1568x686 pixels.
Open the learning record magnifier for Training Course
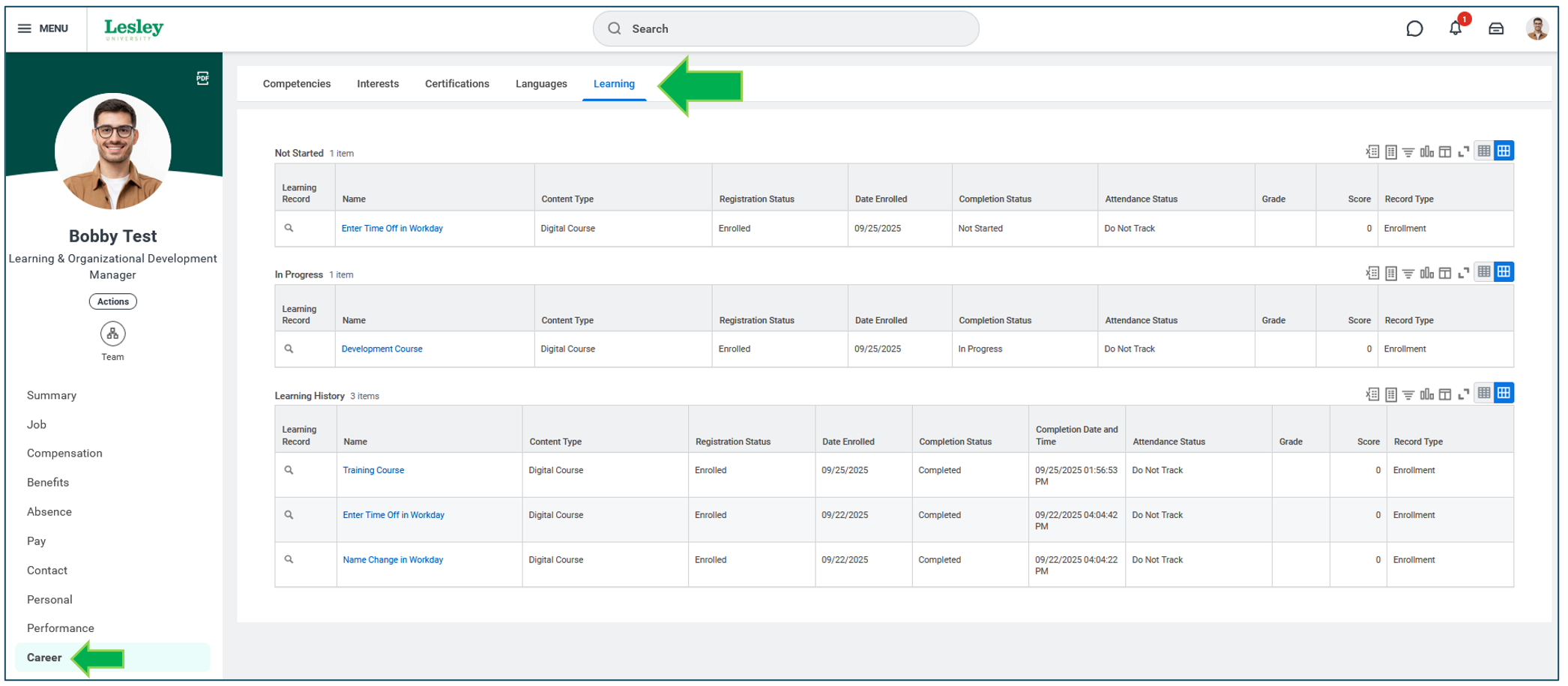289,470
